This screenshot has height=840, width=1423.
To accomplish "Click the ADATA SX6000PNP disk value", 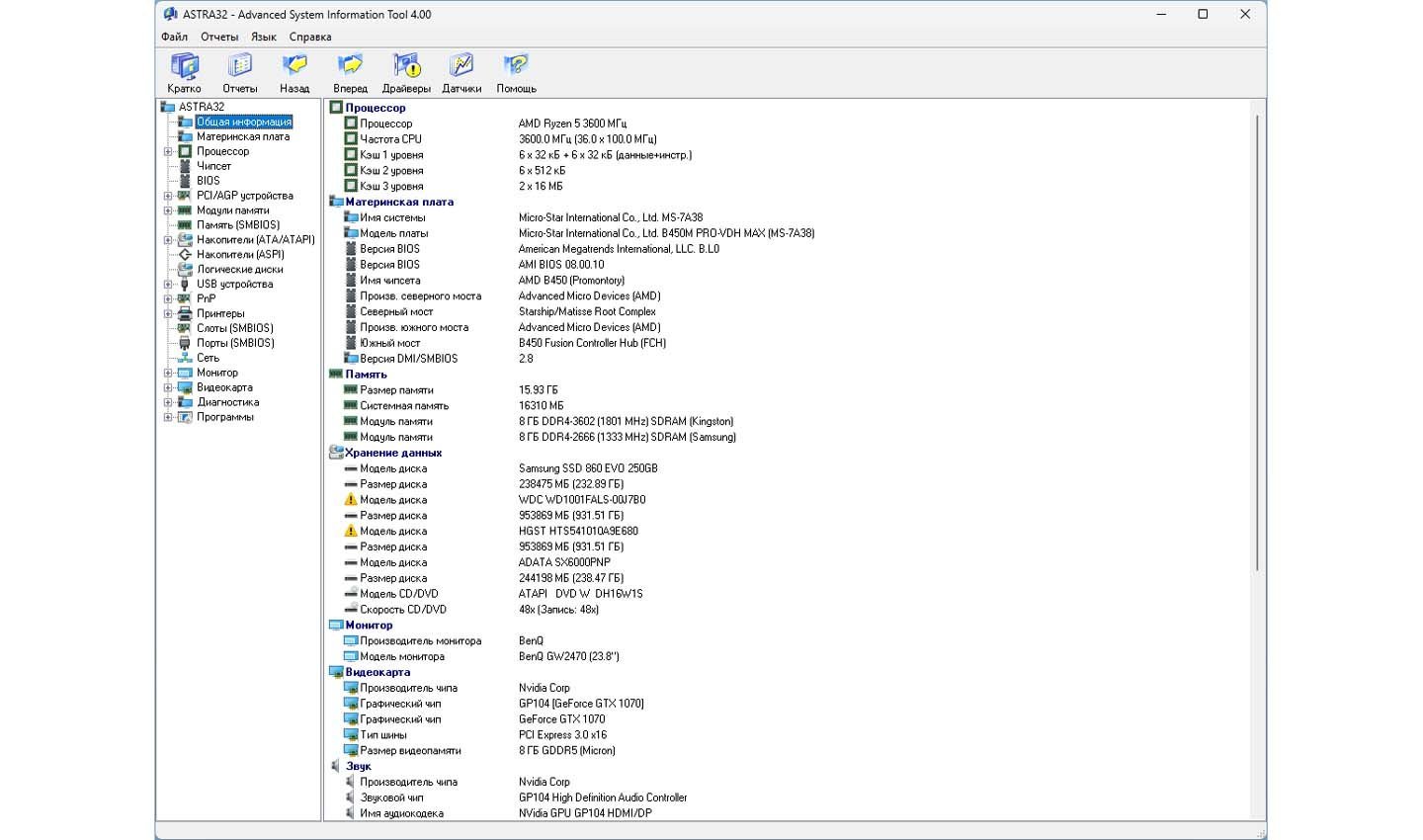I will 564,562.
